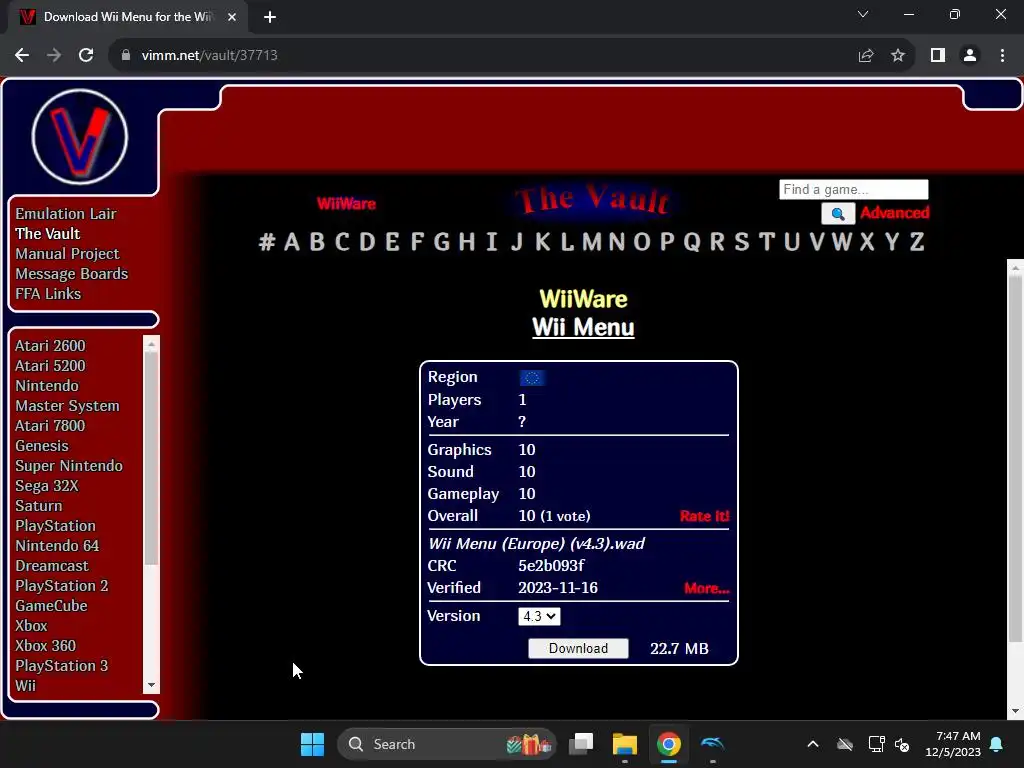Open the browser side panel
The width and height of the screenshot is (1024, 768).
coord(938,56)
